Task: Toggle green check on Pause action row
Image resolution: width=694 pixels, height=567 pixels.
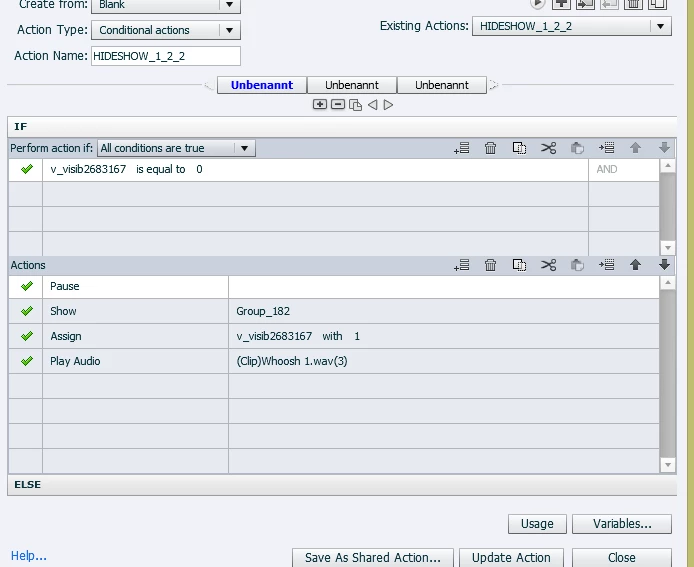Action: pyautogui.click(x=27, y=286)
